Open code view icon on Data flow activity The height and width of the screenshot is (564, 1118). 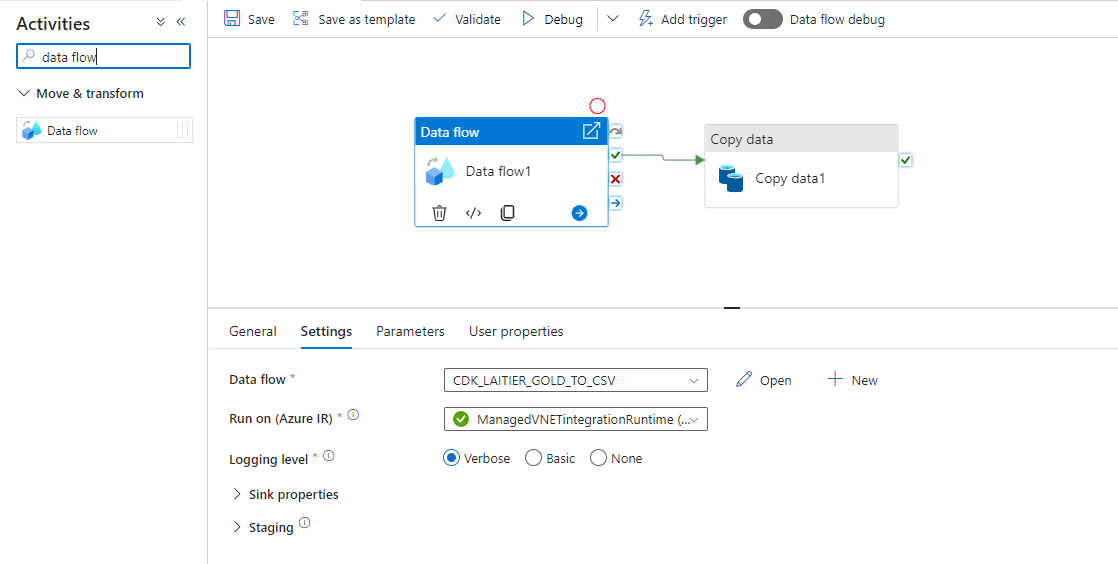tap(474, 213)
